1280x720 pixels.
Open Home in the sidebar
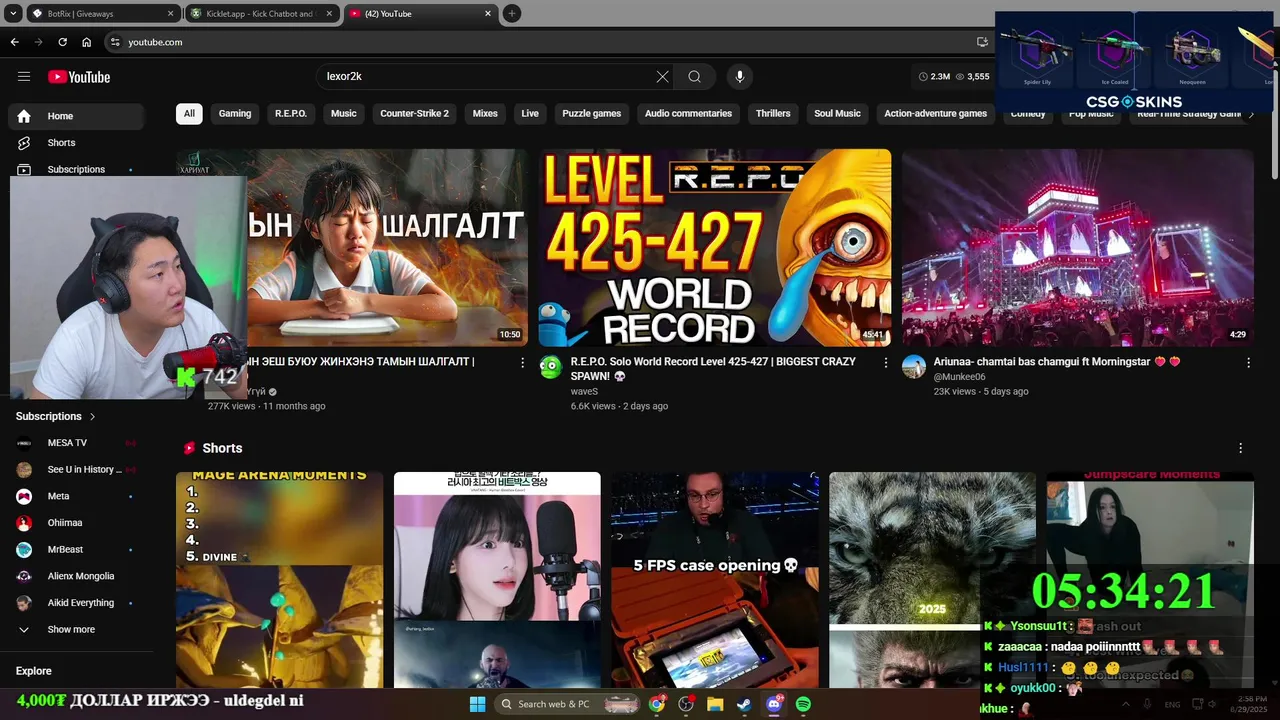76,116
